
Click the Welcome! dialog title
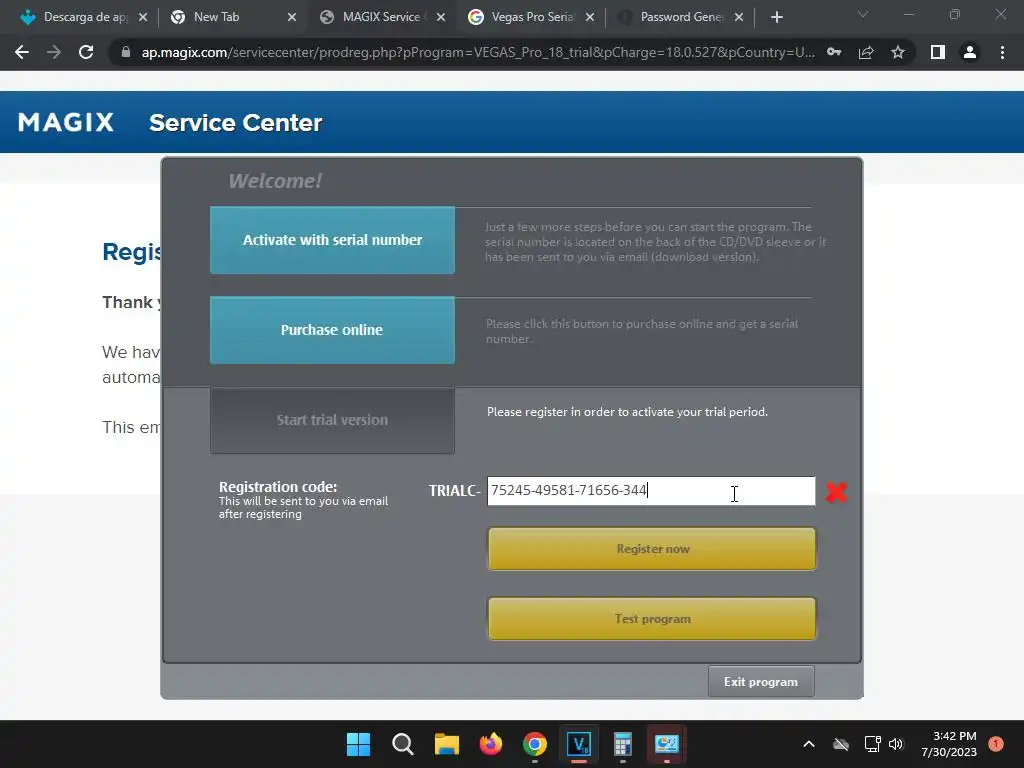[275, 181]
